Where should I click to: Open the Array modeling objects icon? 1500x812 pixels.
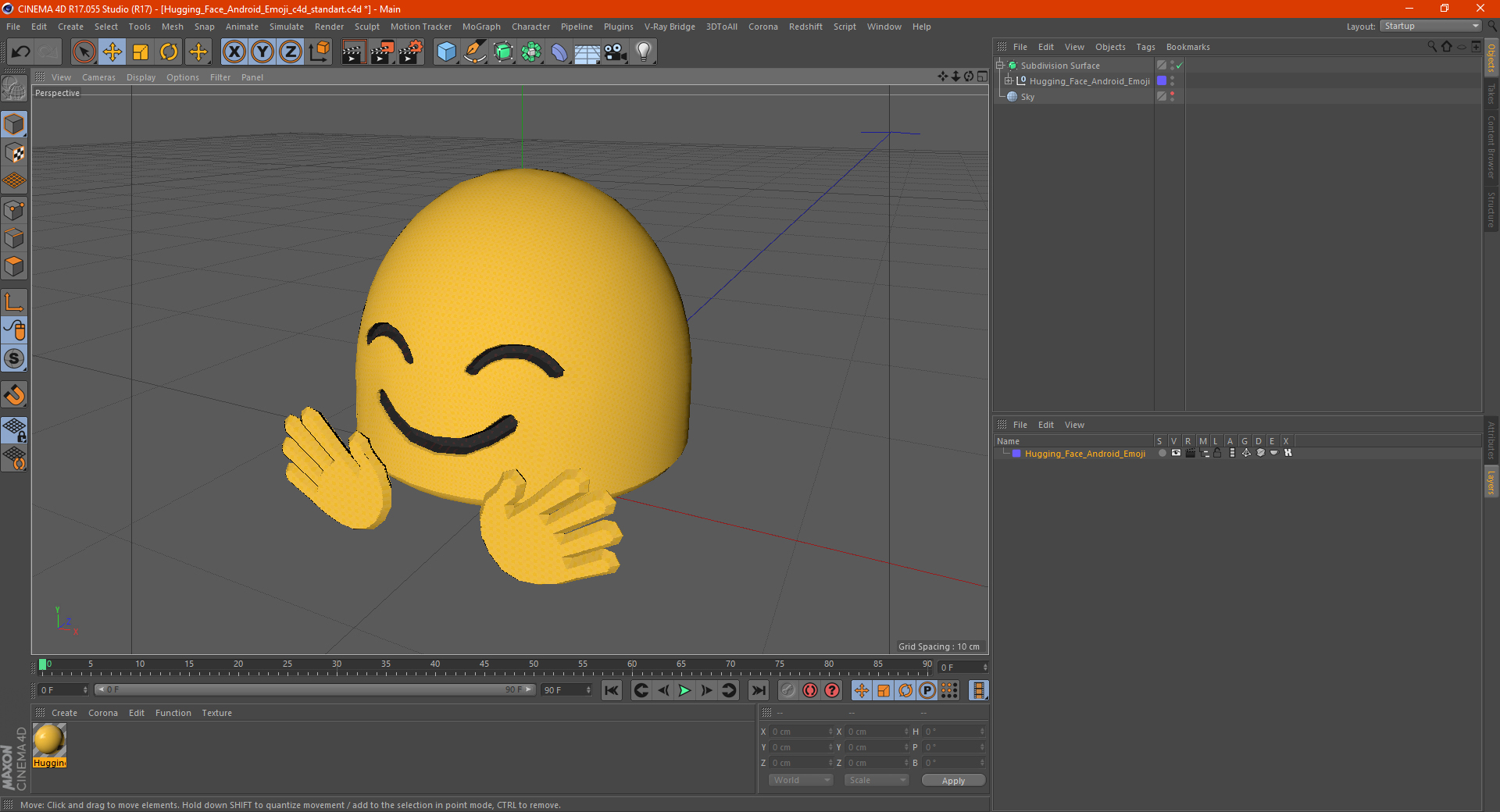[531, 52]
